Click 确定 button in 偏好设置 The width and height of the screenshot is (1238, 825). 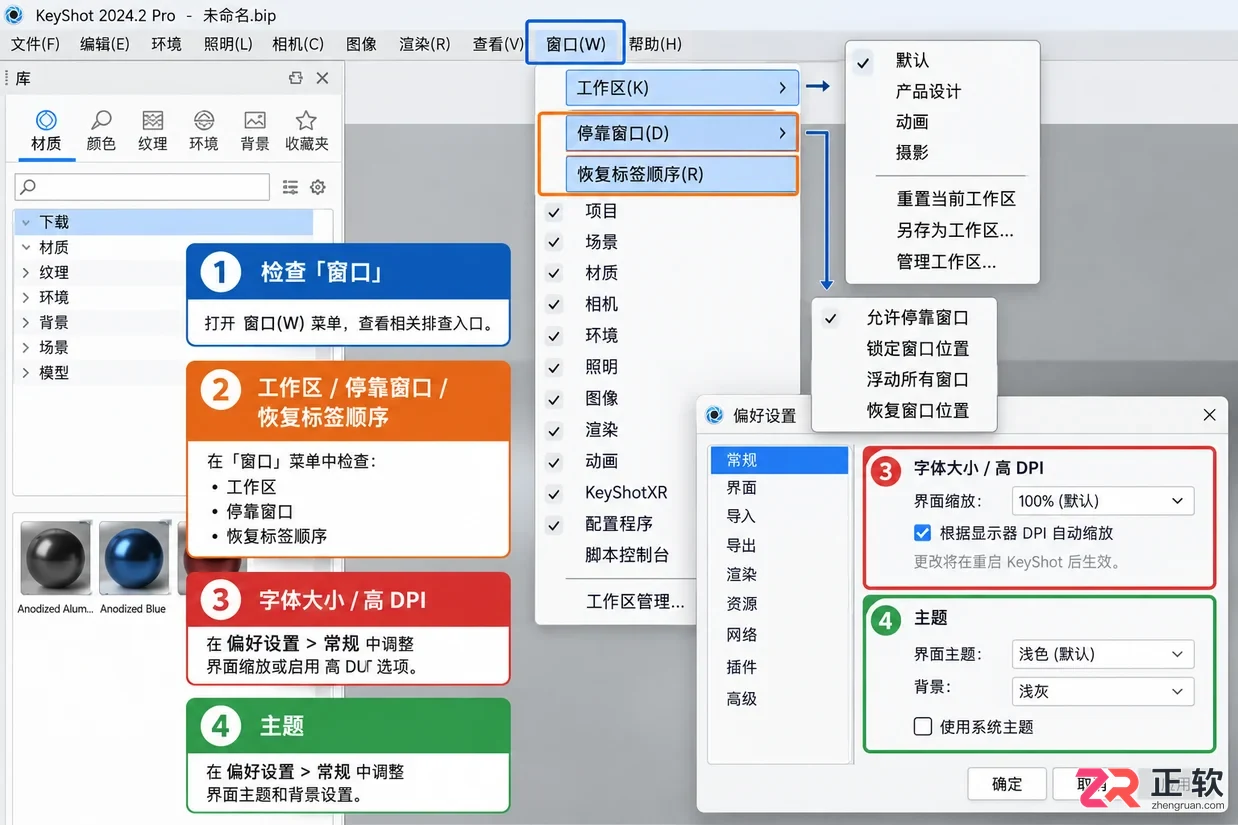pos(1007,784)
